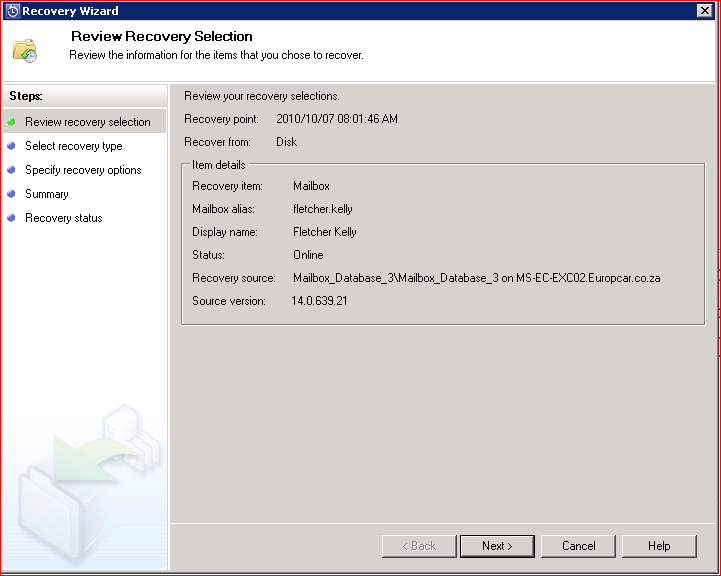This screenshot has width=721, height=576.
Task: Click green bullet beside Review recovery selection
Action: click(12, 122)
